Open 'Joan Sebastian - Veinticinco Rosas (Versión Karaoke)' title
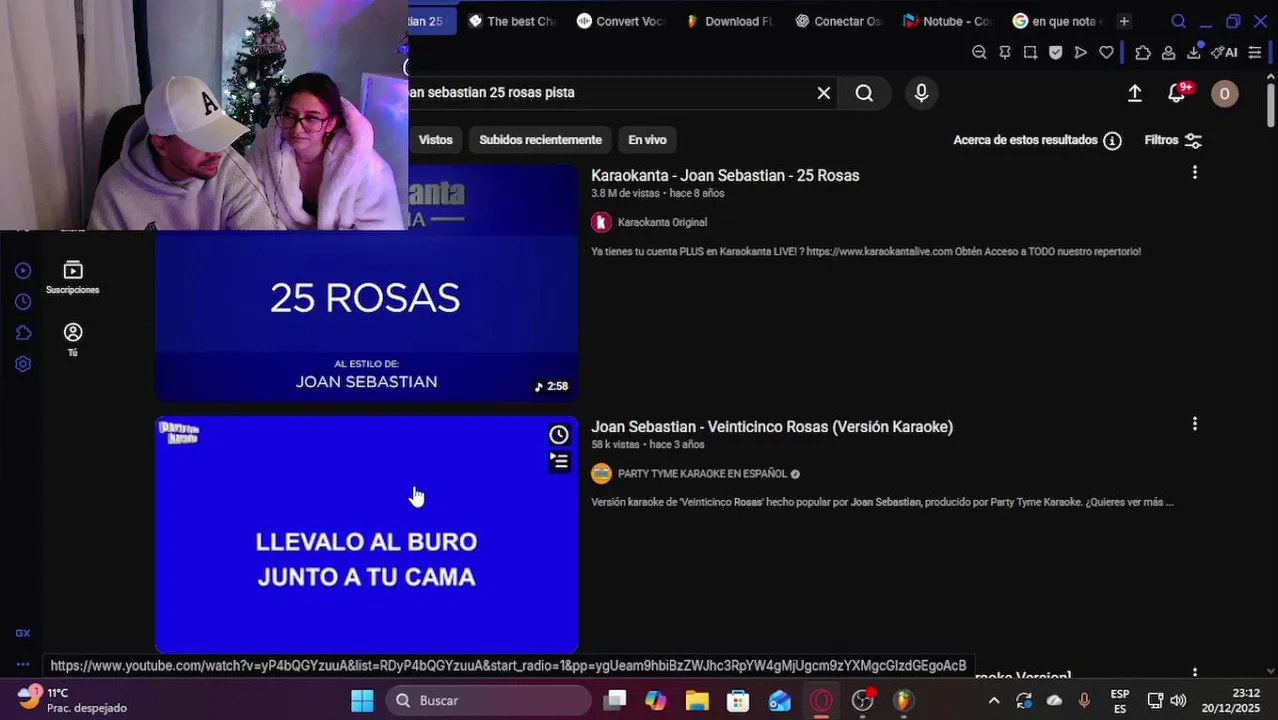Screen dimensions: 1278x720 [772, 427]
